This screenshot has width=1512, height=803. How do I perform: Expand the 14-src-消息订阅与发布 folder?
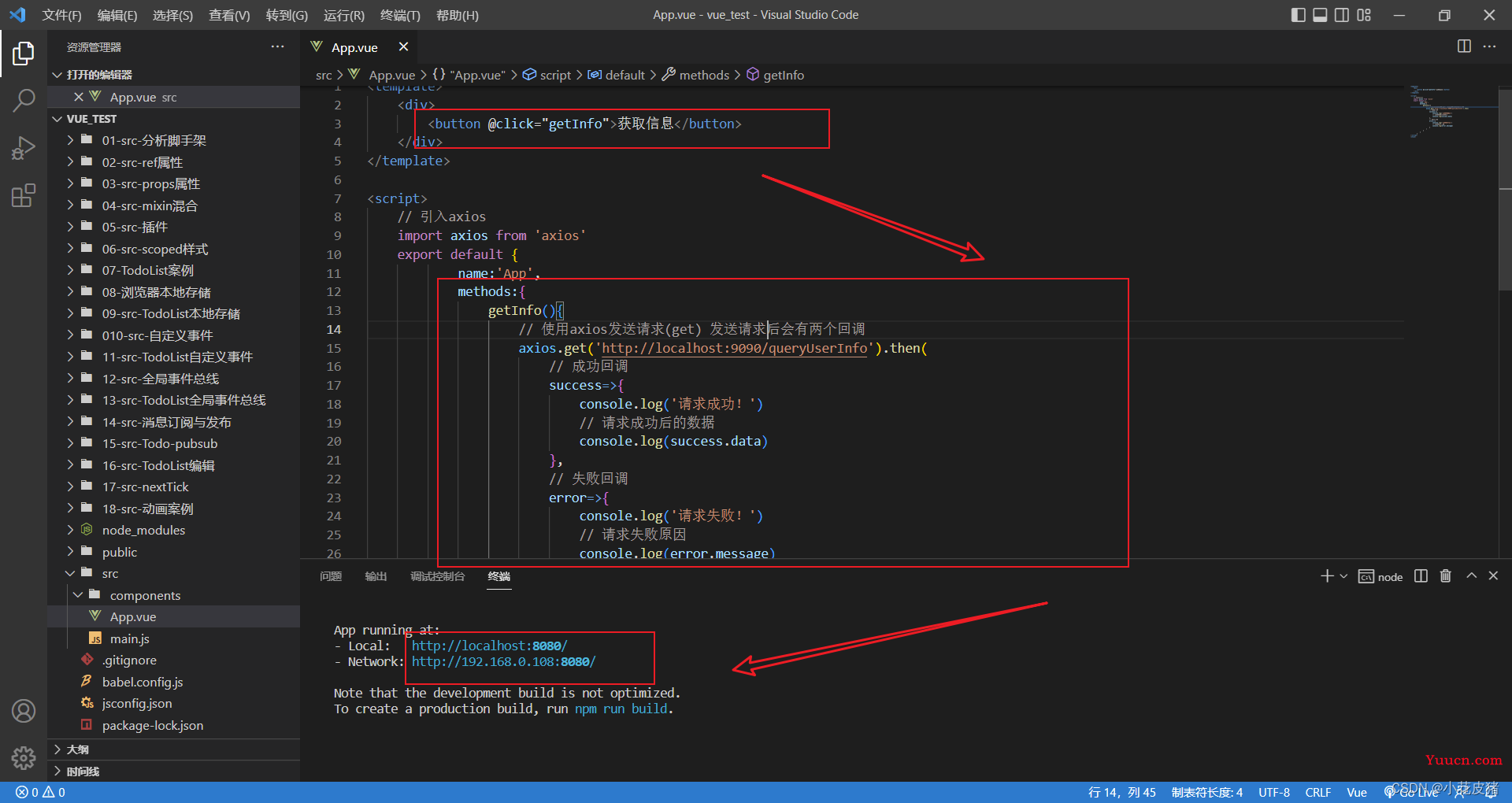coord(173,422)
